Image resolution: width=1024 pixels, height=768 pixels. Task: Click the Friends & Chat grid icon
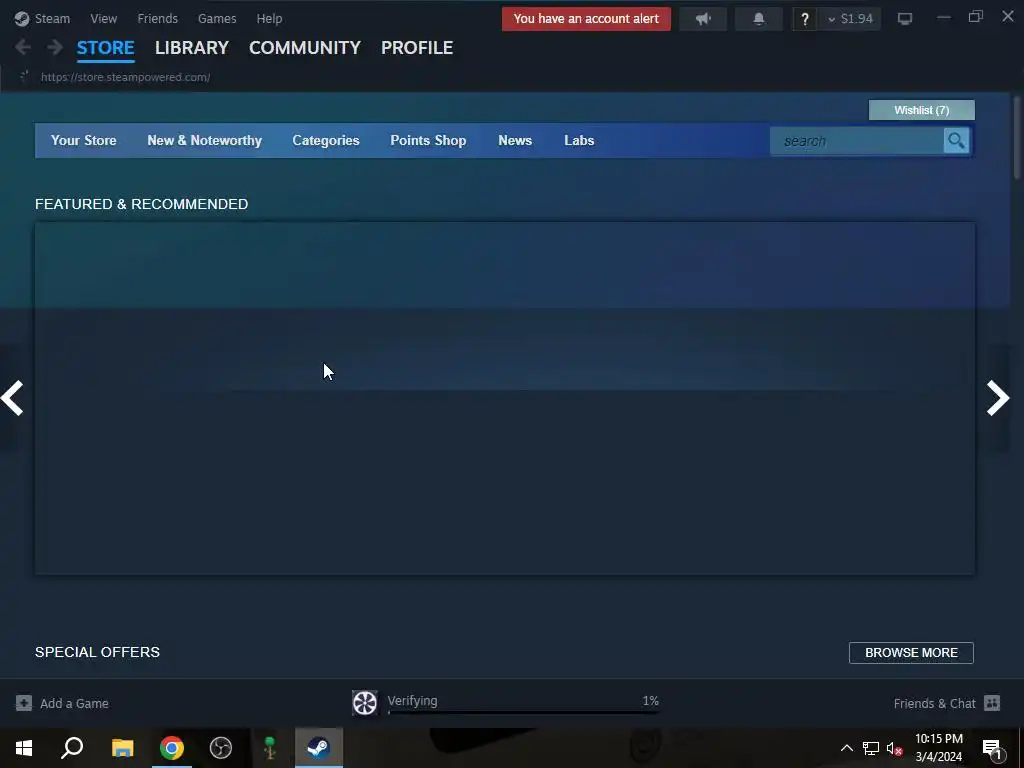pos(992,703)
